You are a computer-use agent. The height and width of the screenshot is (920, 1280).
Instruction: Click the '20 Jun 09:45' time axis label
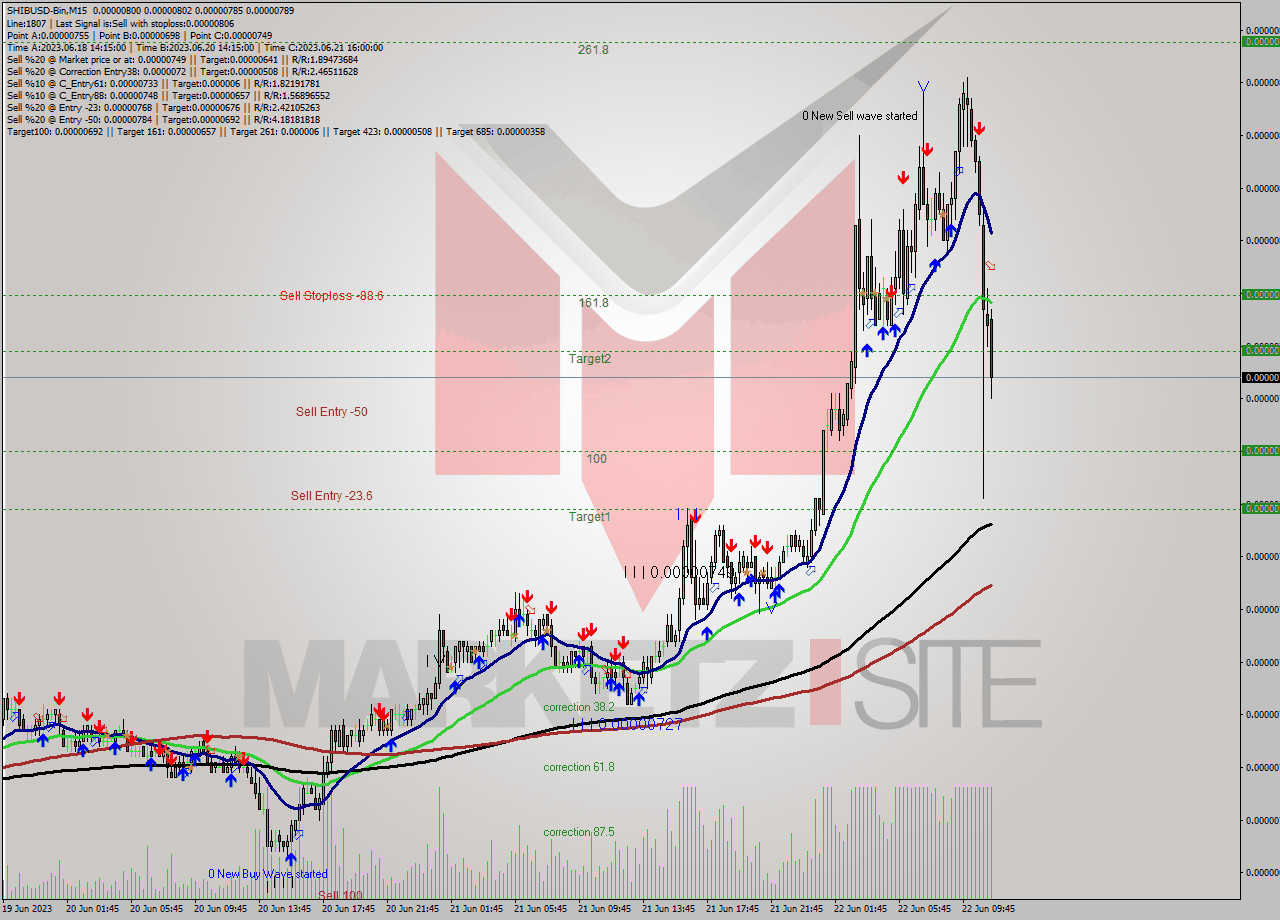coord(221,909)
